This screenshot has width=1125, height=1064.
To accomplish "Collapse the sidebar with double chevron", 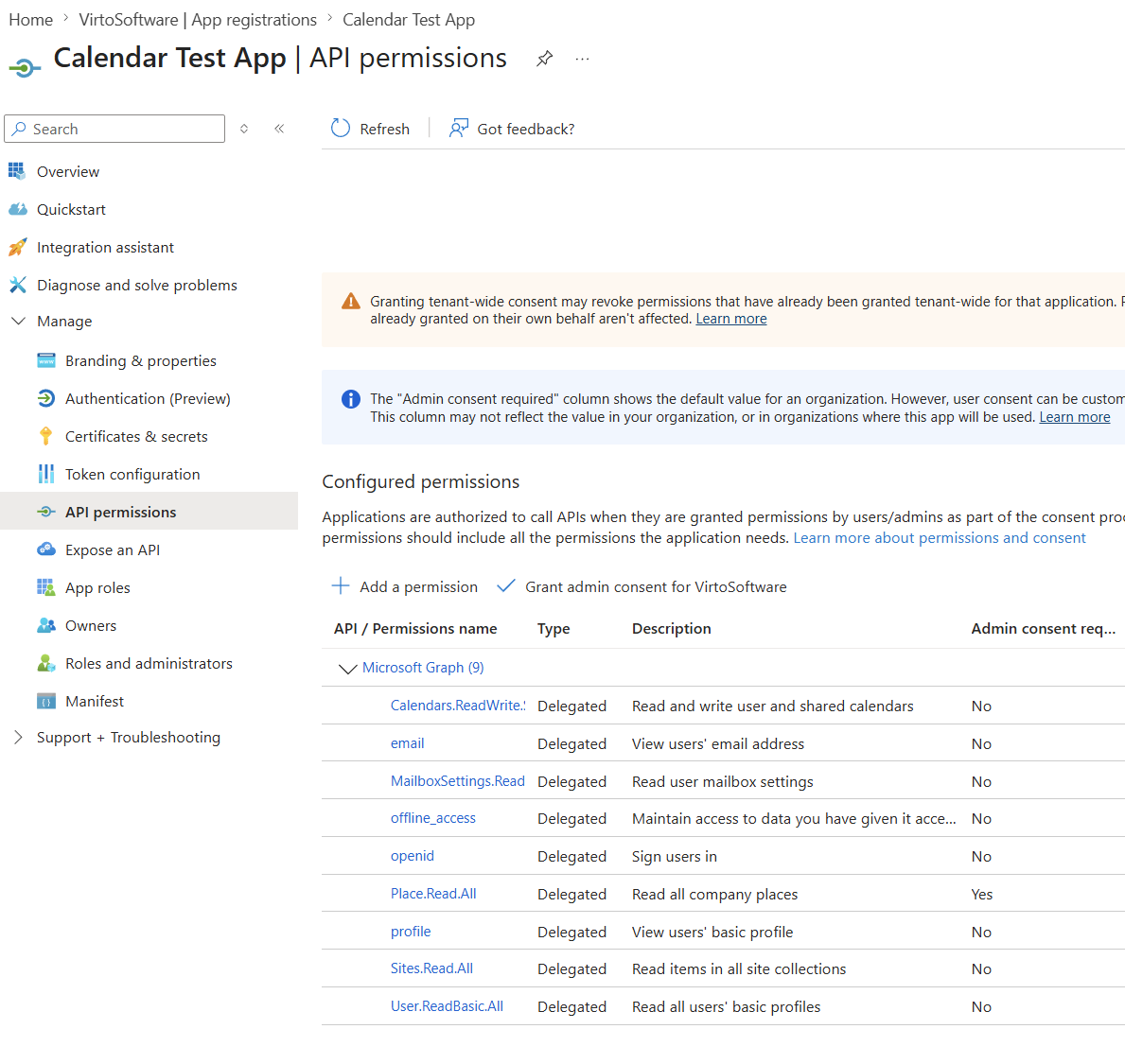I will pos(279,129).
